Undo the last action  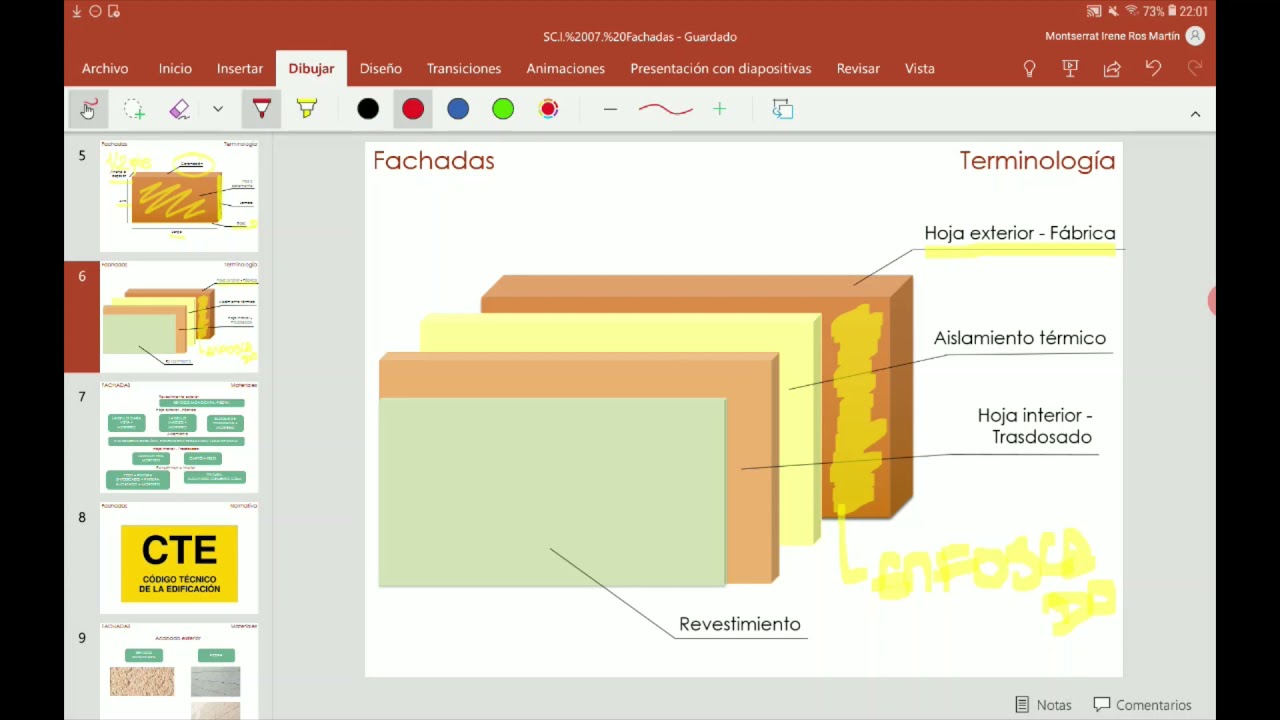[1153, 68]
